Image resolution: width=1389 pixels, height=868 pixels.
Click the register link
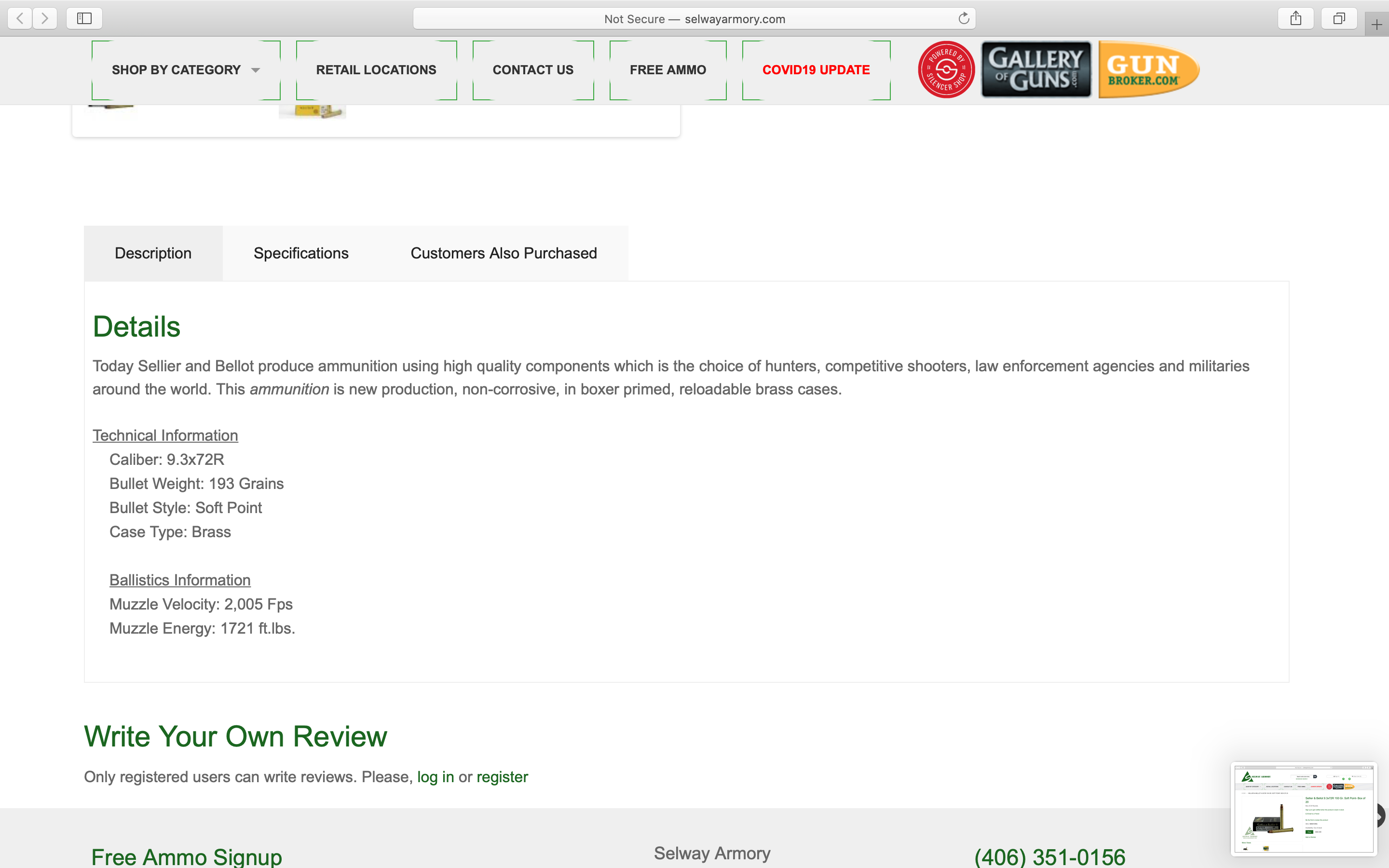(x=502, y=777)
